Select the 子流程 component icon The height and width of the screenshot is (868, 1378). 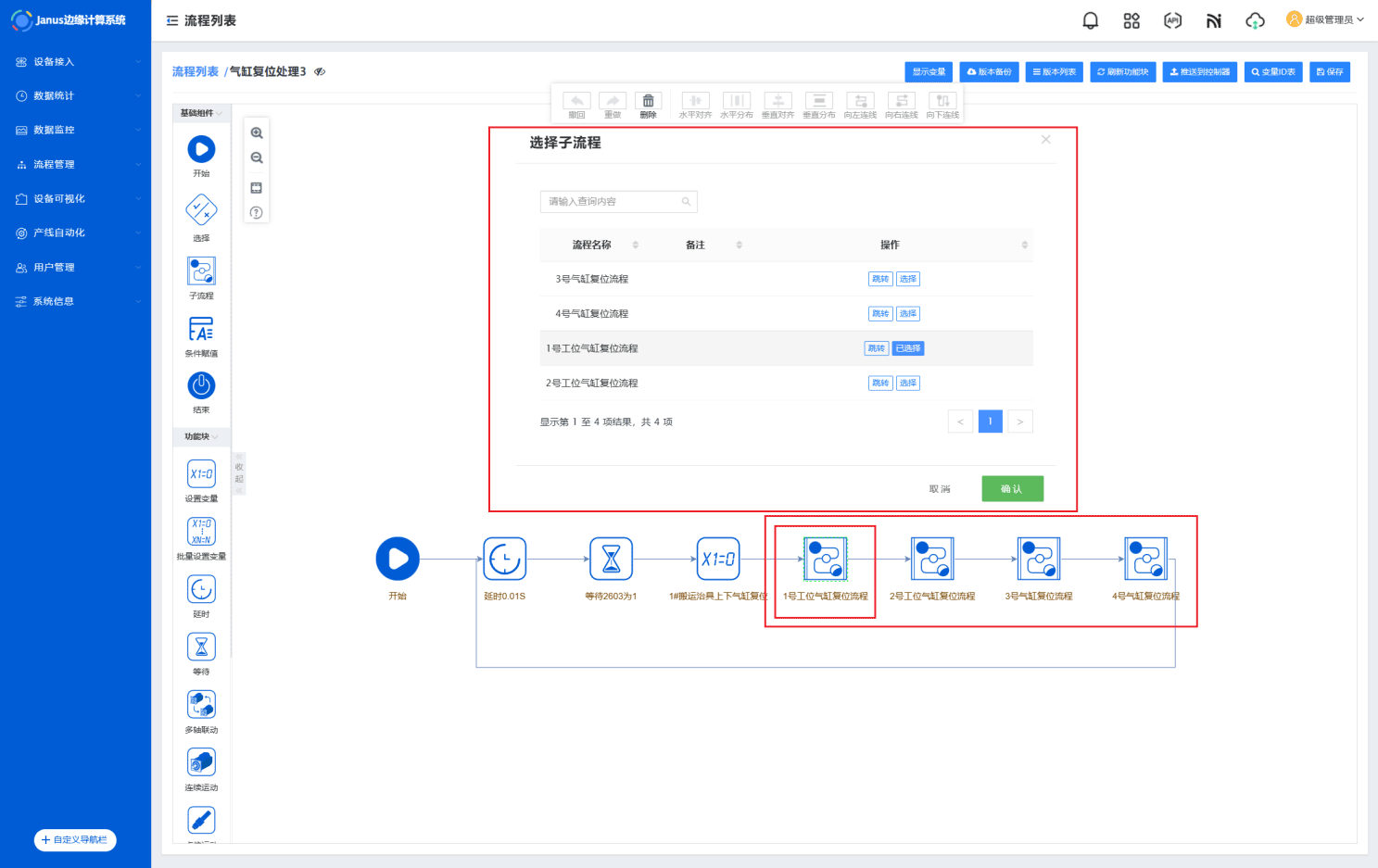pos(201,271)
